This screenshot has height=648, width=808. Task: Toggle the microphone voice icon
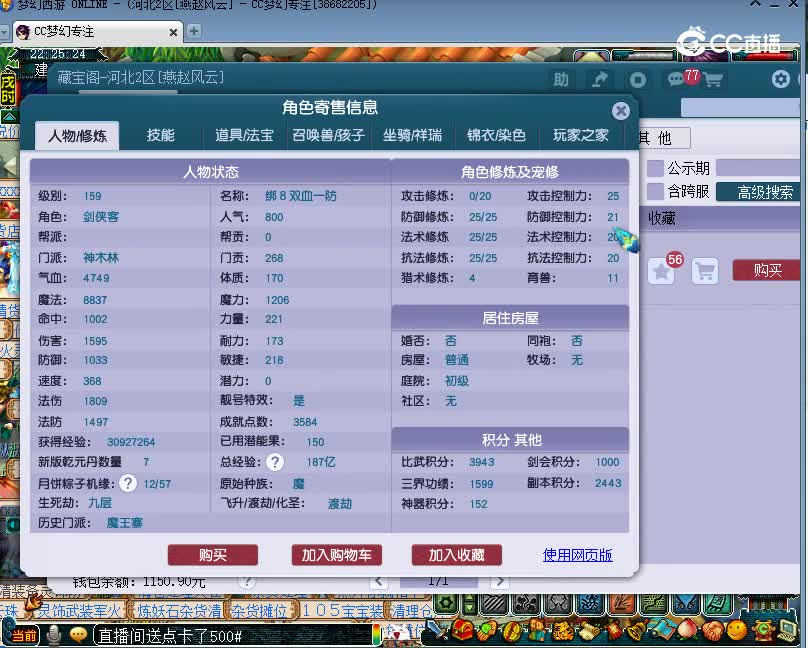(x=54, y=636)
